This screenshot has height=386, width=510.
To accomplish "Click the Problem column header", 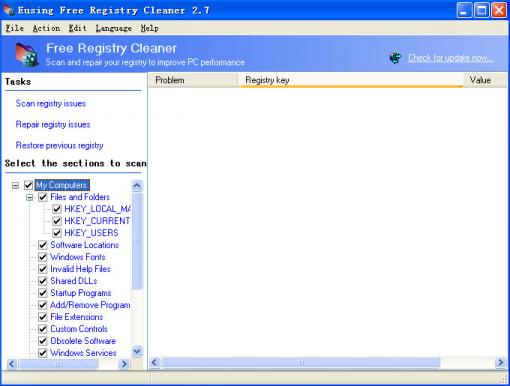I will point(193,80).
